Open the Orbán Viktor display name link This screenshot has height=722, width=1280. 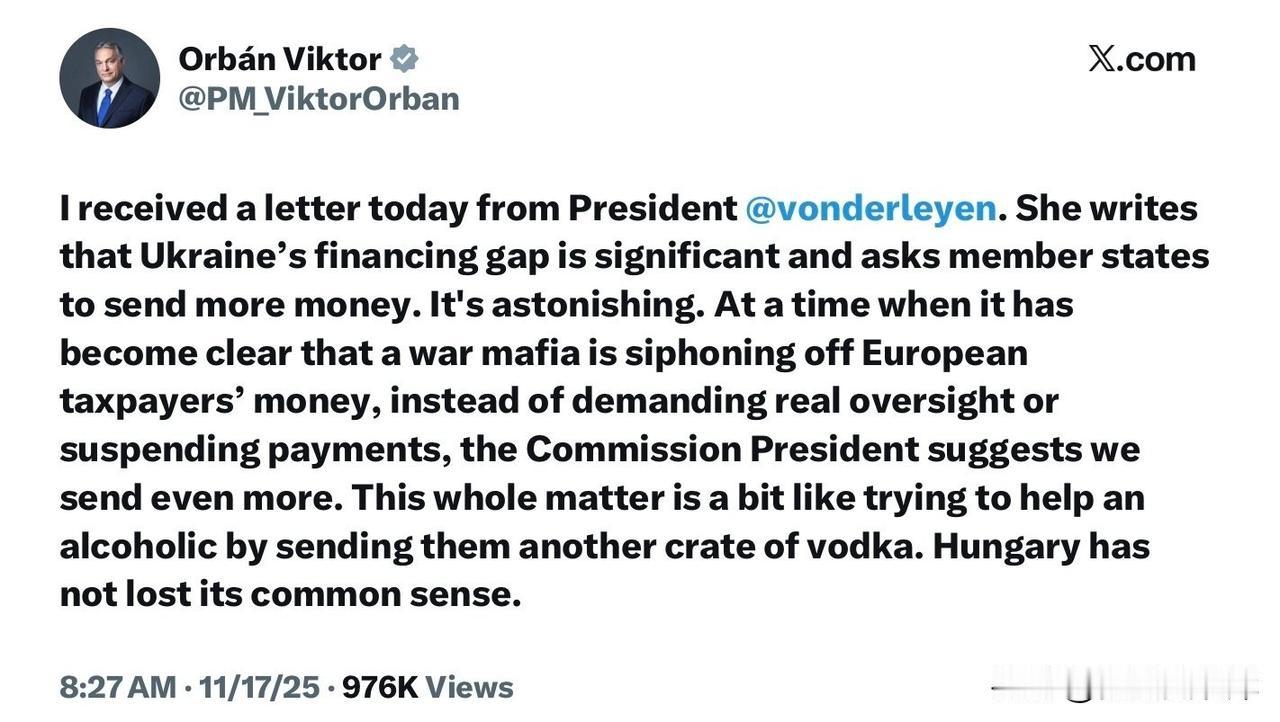coord(279,59)
